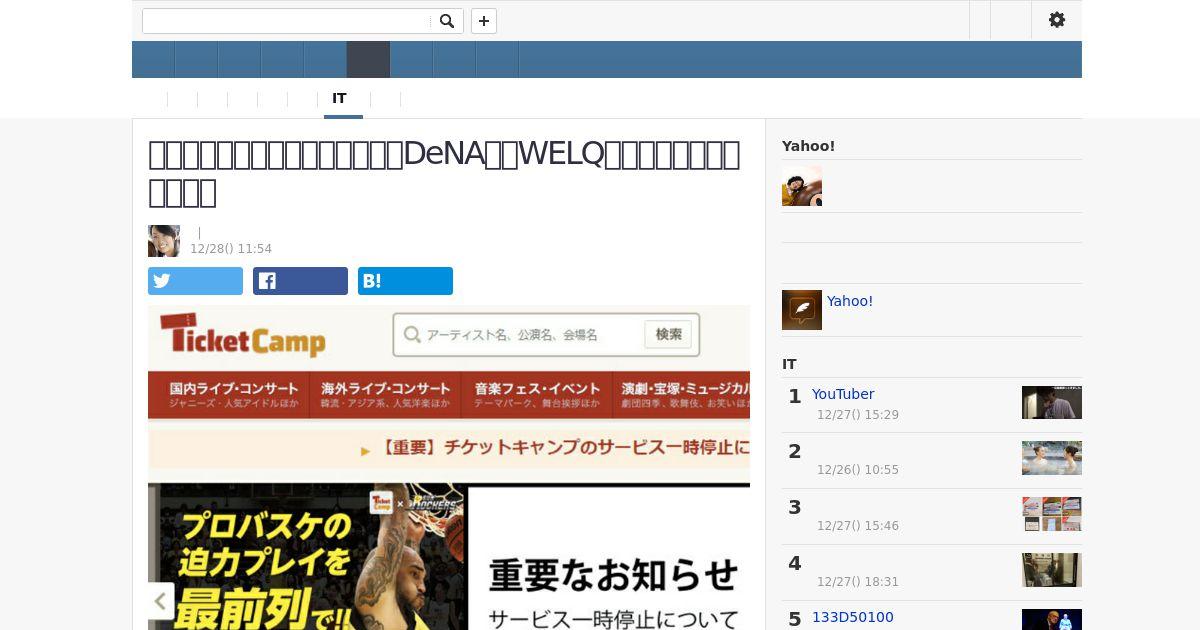Click the 検索 button in TicketCamp image
Viewport: 1200px width, 630px height.
669,335
